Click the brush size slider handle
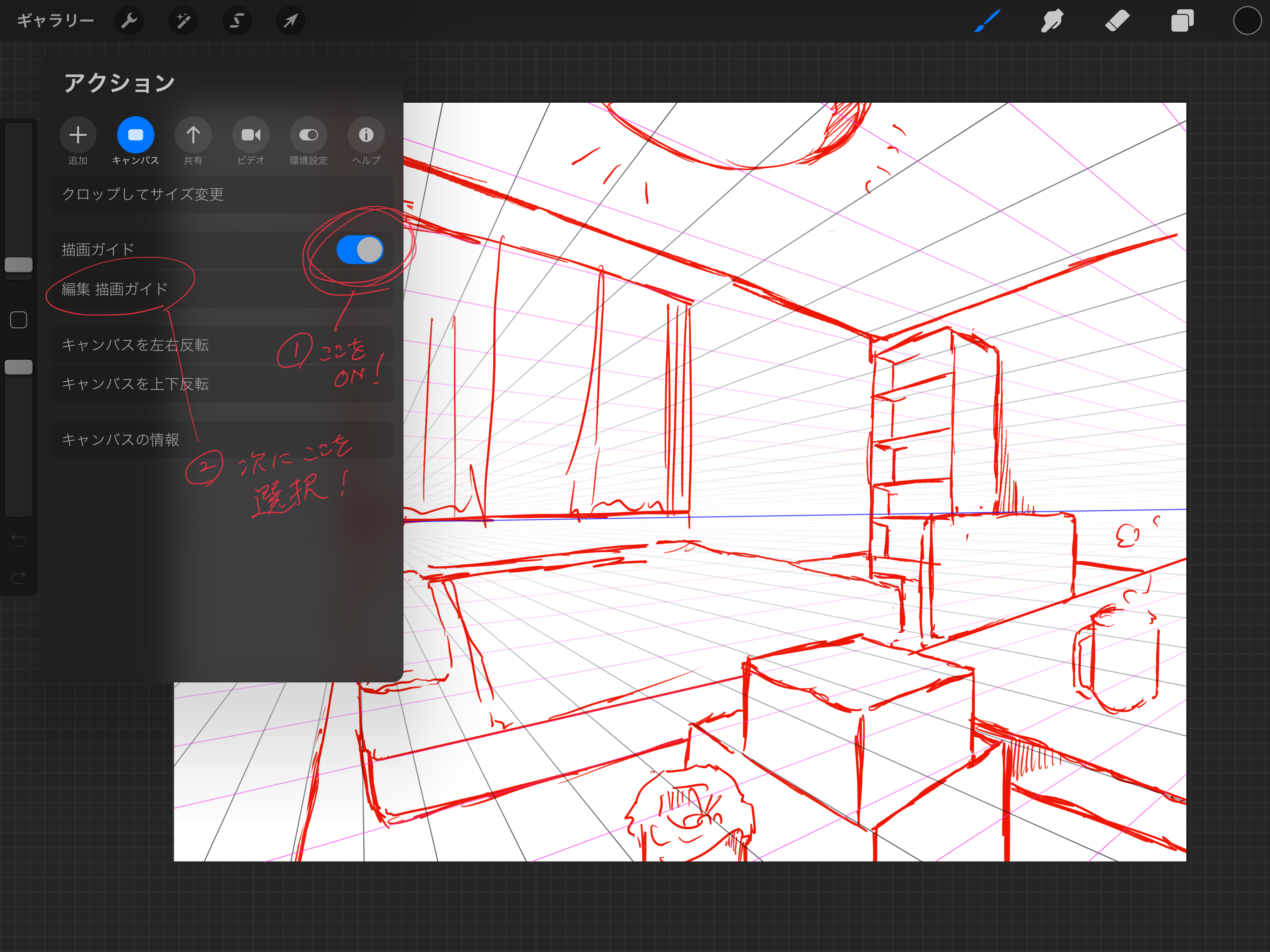 pyautogui.click(x=19, y=264)
